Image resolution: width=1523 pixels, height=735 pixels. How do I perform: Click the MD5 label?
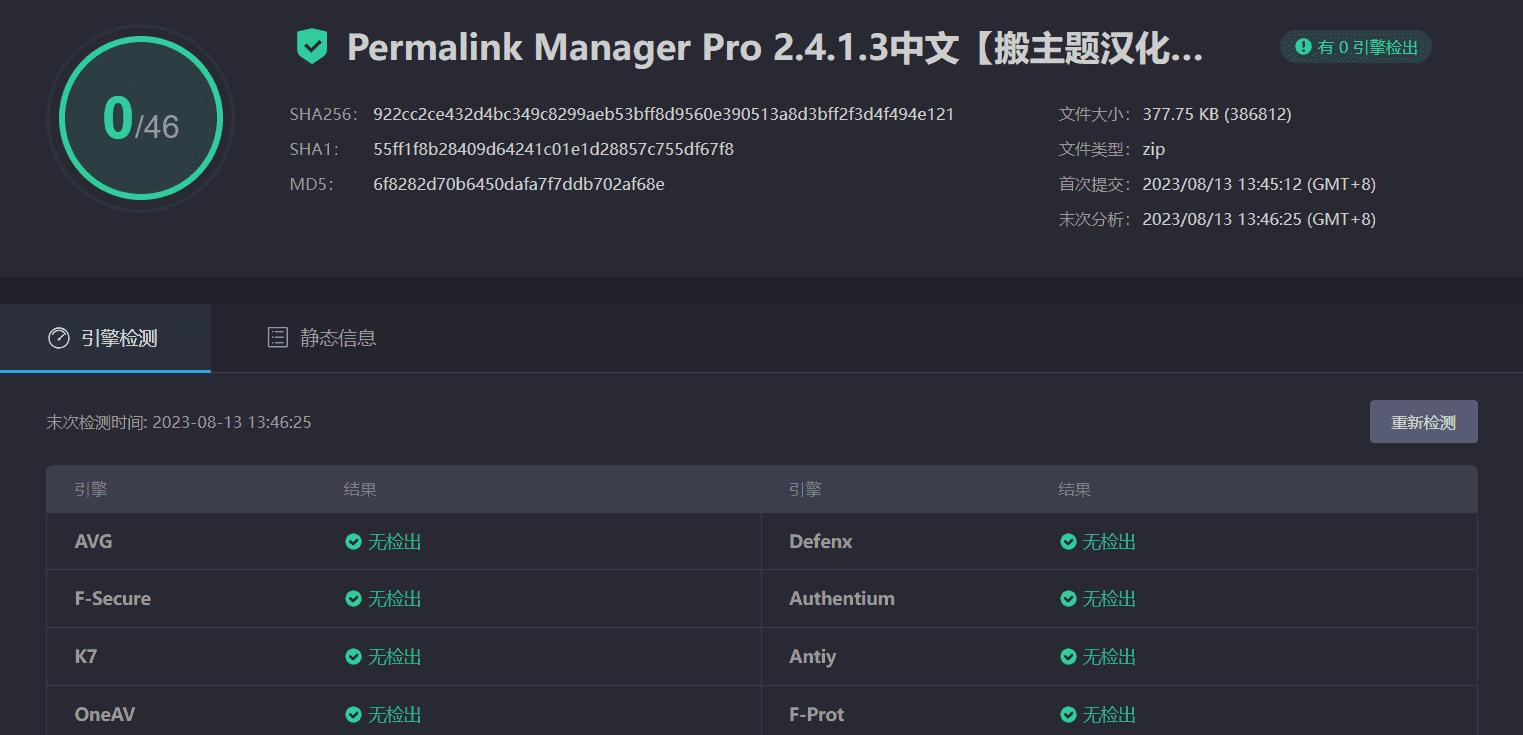311,184
